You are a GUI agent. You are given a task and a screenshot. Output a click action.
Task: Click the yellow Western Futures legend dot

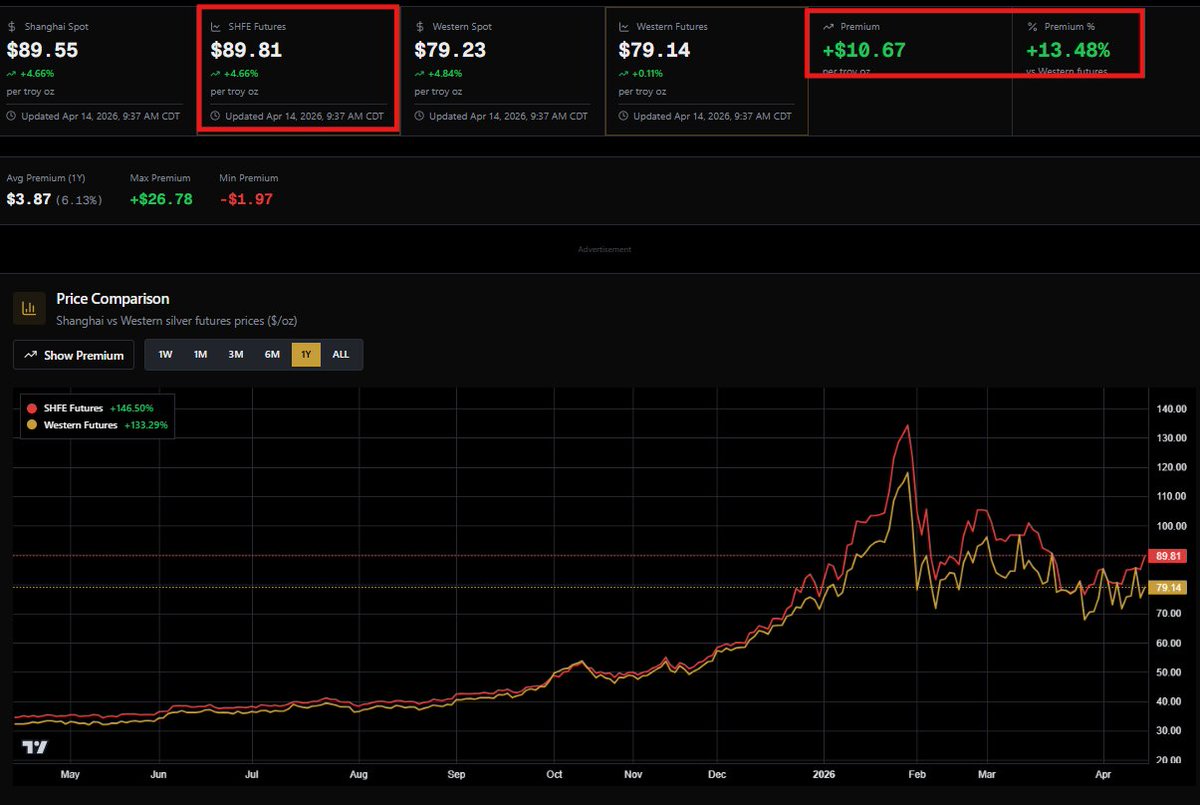tap(32, 425)
